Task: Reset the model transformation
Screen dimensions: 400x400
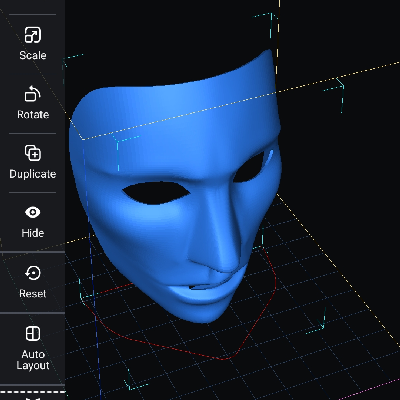Action: click(x=33, y=282)
